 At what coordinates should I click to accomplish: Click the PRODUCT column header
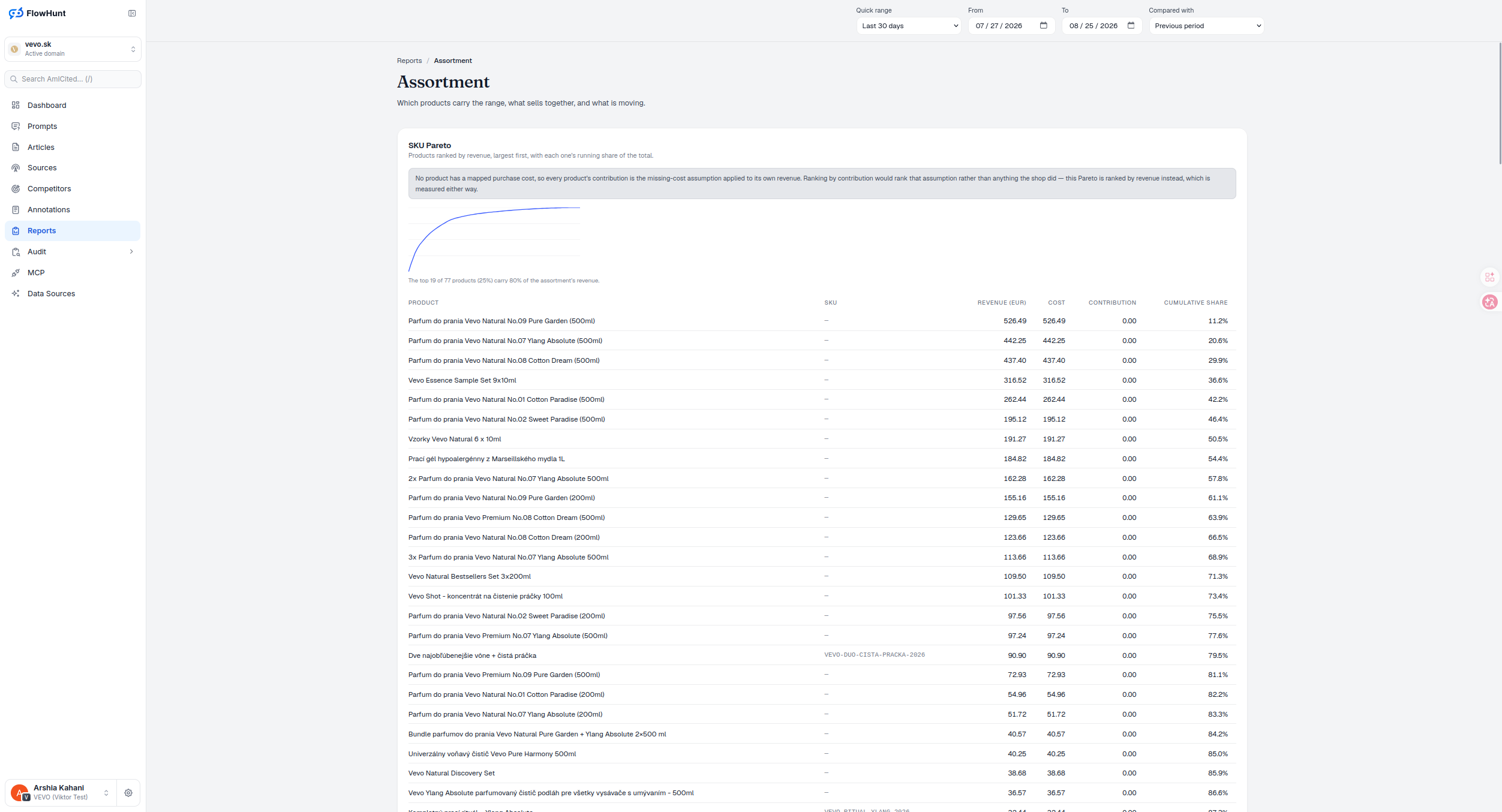(423, 303)
